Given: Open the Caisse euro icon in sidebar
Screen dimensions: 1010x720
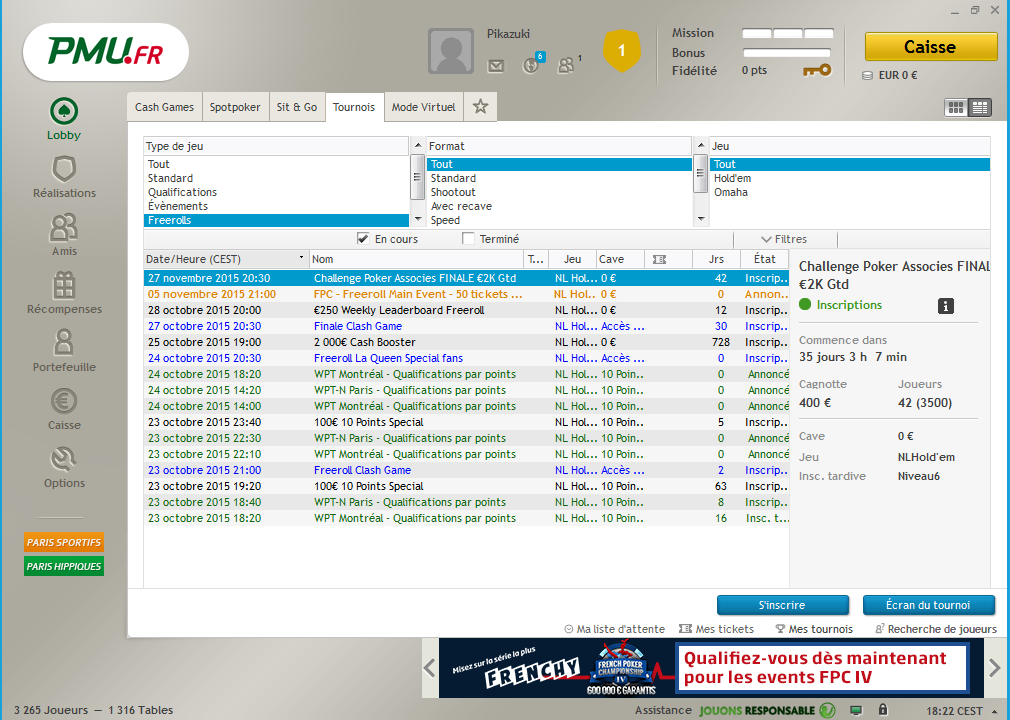Looking at the screenshot, I should (x=64, y=401).
